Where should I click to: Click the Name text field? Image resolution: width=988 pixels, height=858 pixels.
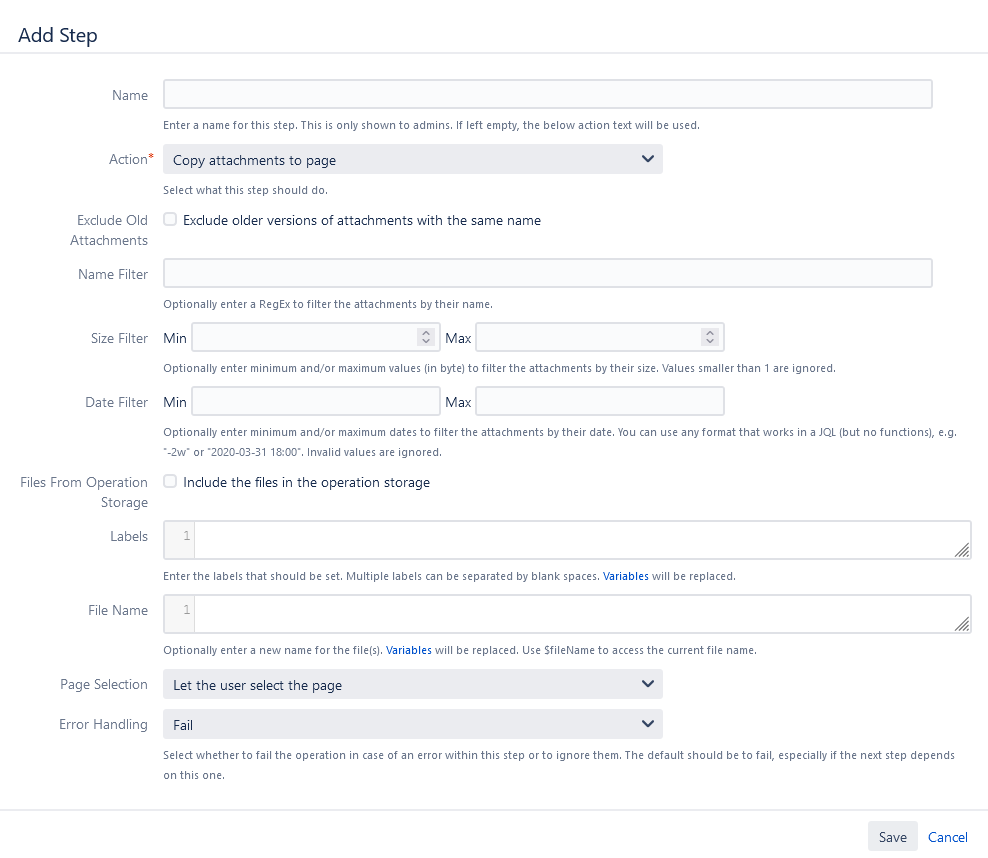[547, 94]
